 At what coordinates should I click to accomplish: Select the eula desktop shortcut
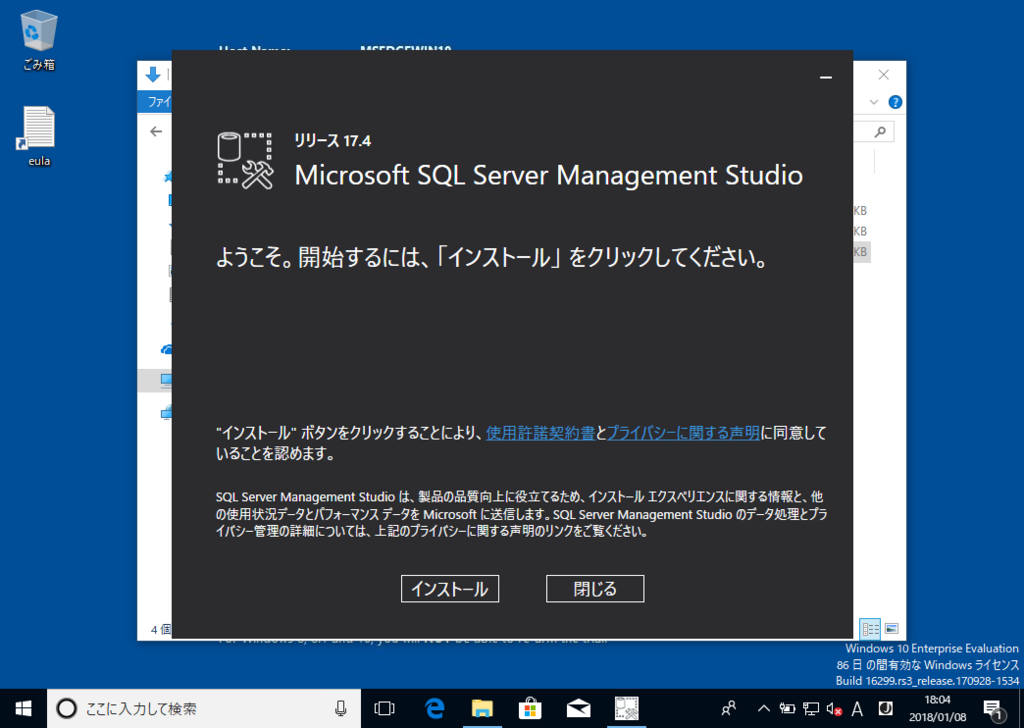point(39,136)
